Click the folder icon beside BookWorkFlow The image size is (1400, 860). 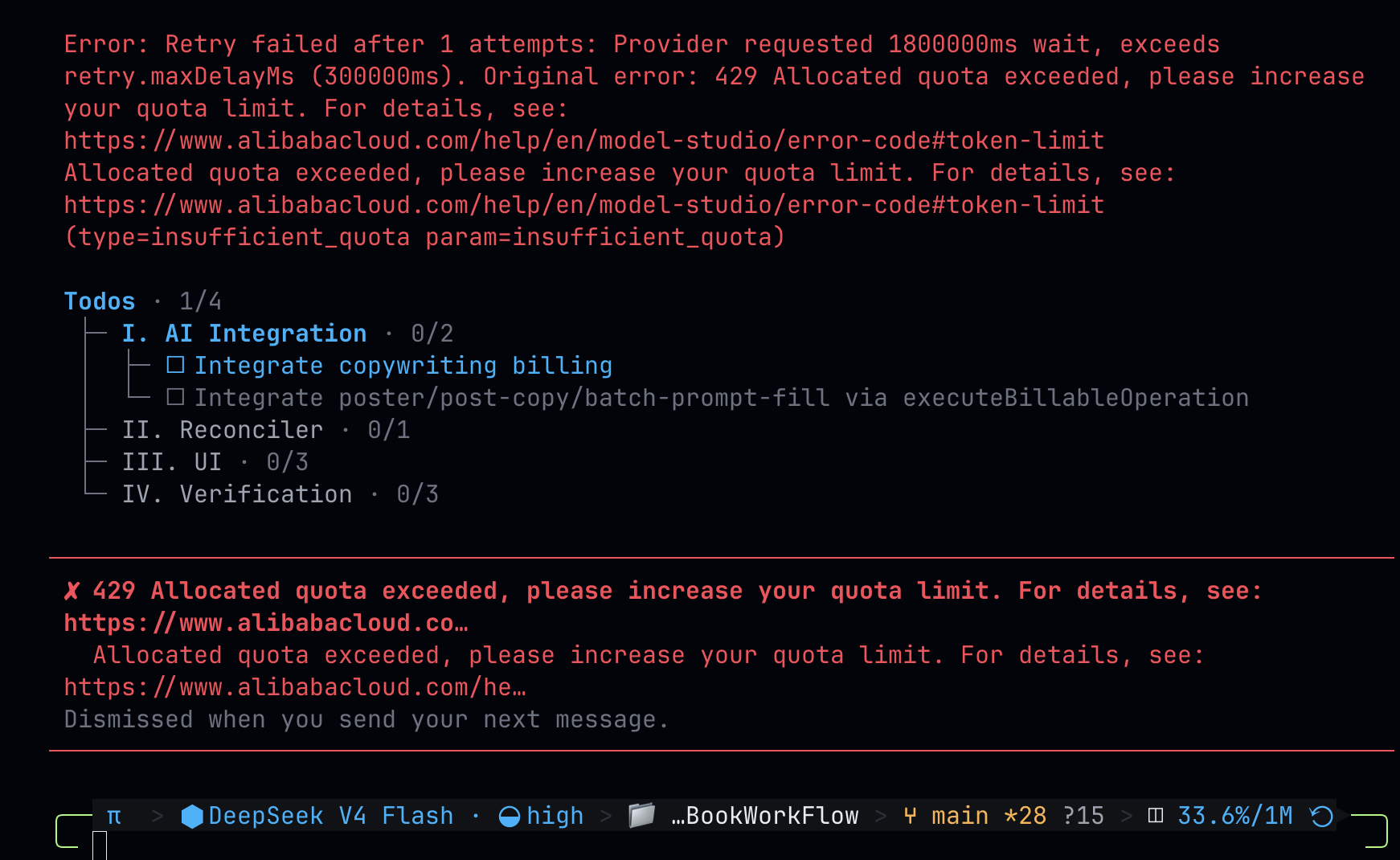pos(641,815)
